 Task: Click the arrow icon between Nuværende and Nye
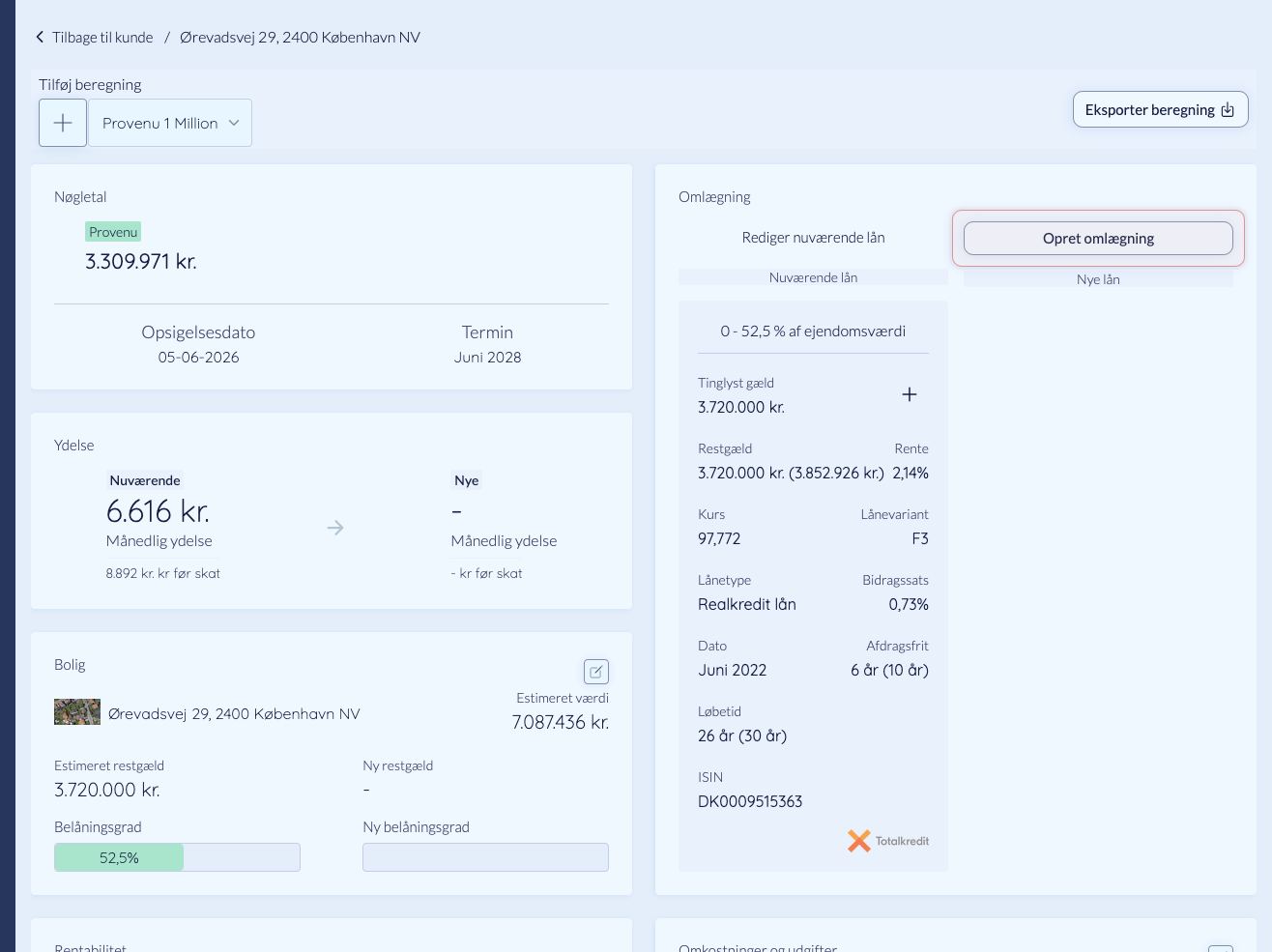tap(335, 528)
